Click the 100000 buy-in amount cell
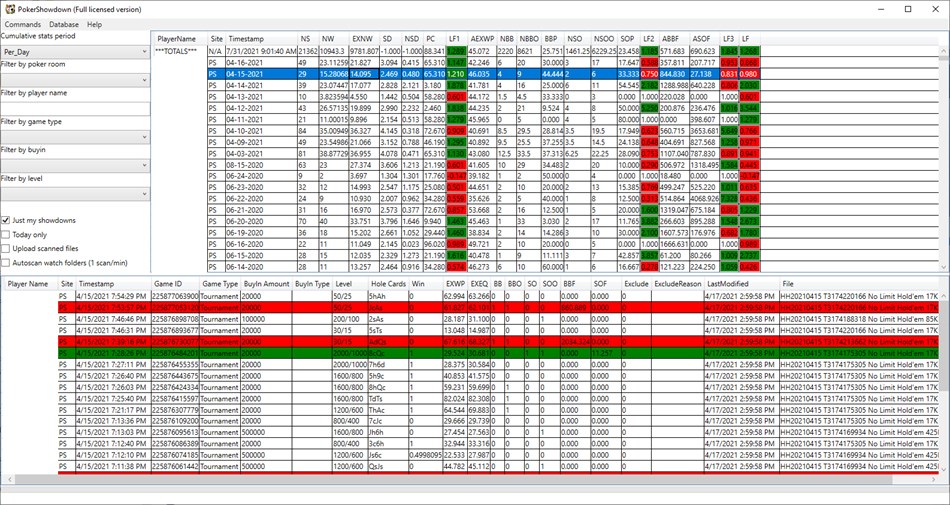 [x=267, y=319]
